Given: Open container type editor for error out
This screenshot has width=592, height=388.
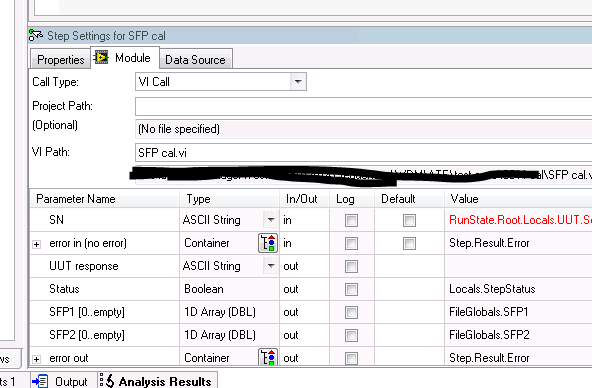Looking at the screenshot, I should point(268,357).
